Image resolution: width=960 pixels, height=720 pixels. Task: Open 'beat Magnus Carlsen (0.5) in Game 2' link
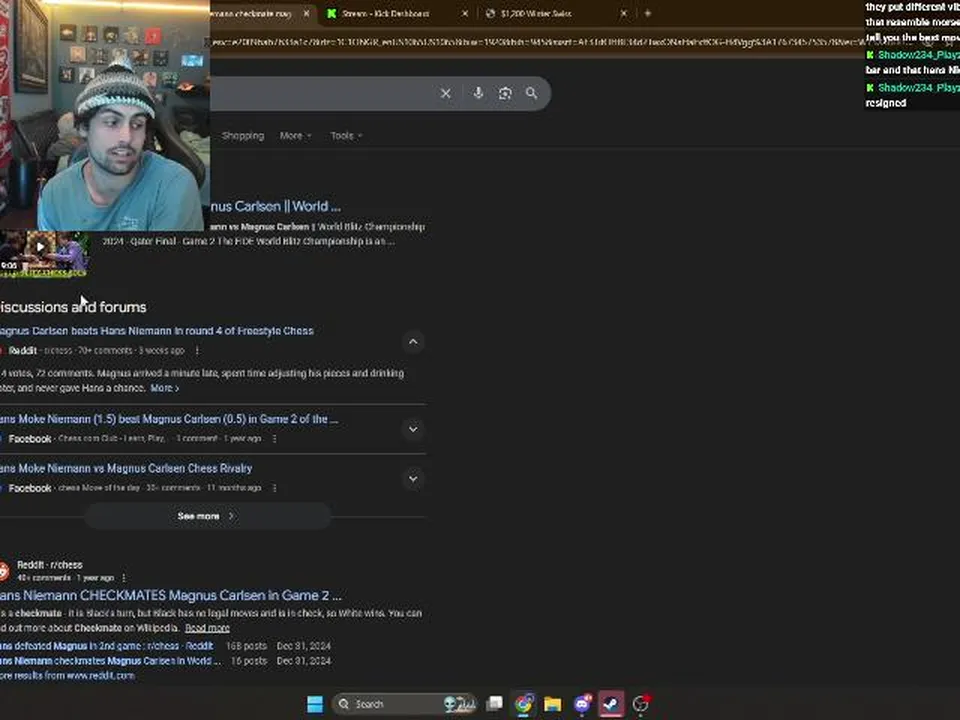coord(169,419)
